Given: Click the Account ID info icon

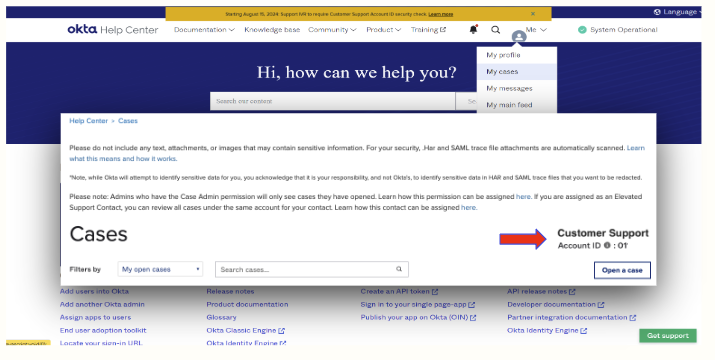Looking at the screenshot, I should click(607, 245).
